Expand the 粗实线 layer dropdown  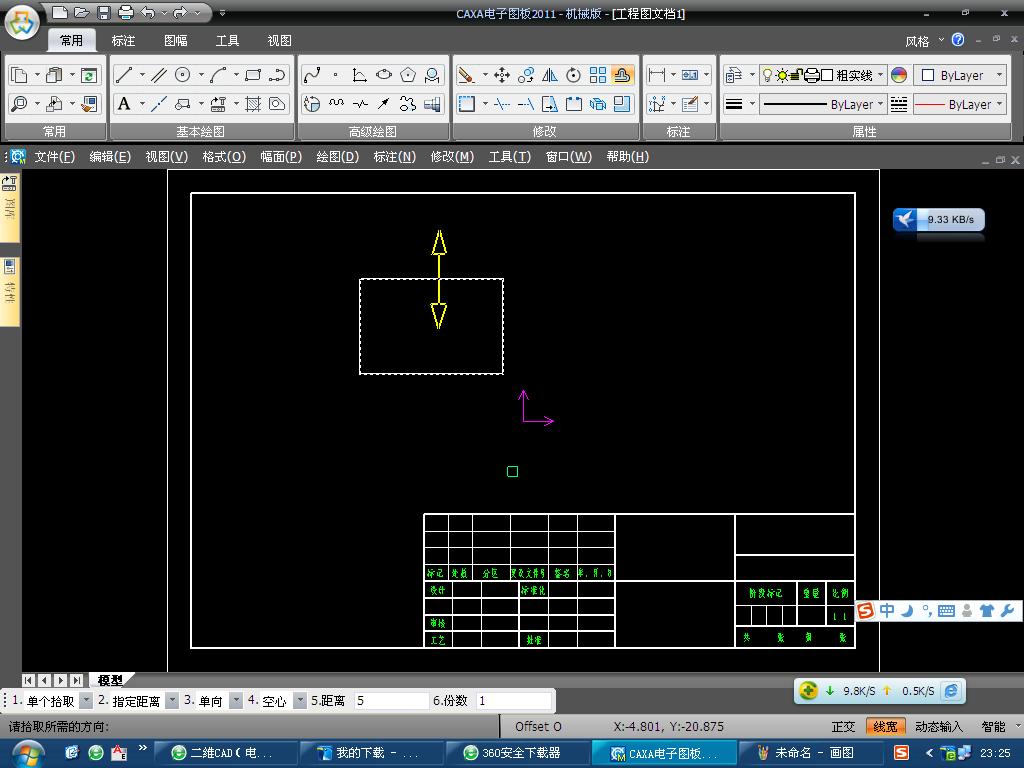point(880,76)
